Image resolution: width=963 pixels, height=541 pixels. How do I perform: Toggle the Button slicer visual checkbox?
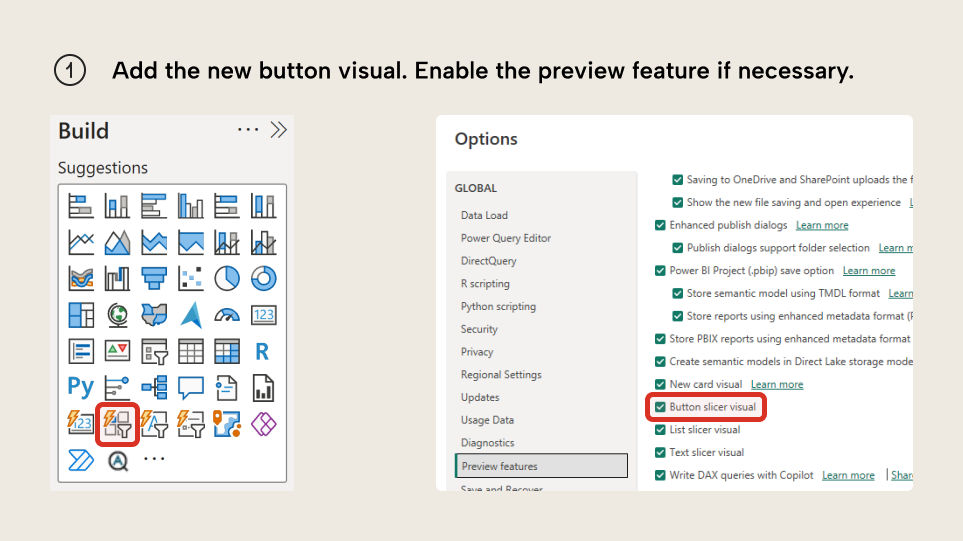pos(660,407)
